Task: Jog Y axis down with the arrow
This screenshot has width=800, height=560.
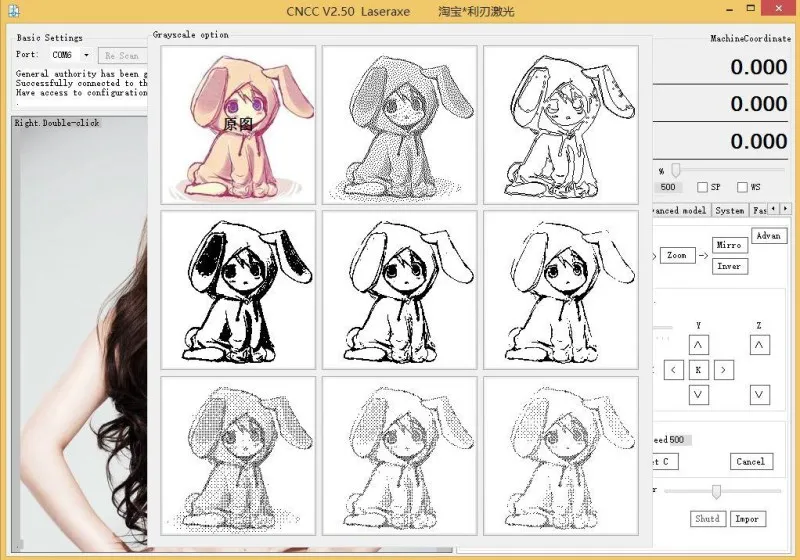Action: [698, 395]
